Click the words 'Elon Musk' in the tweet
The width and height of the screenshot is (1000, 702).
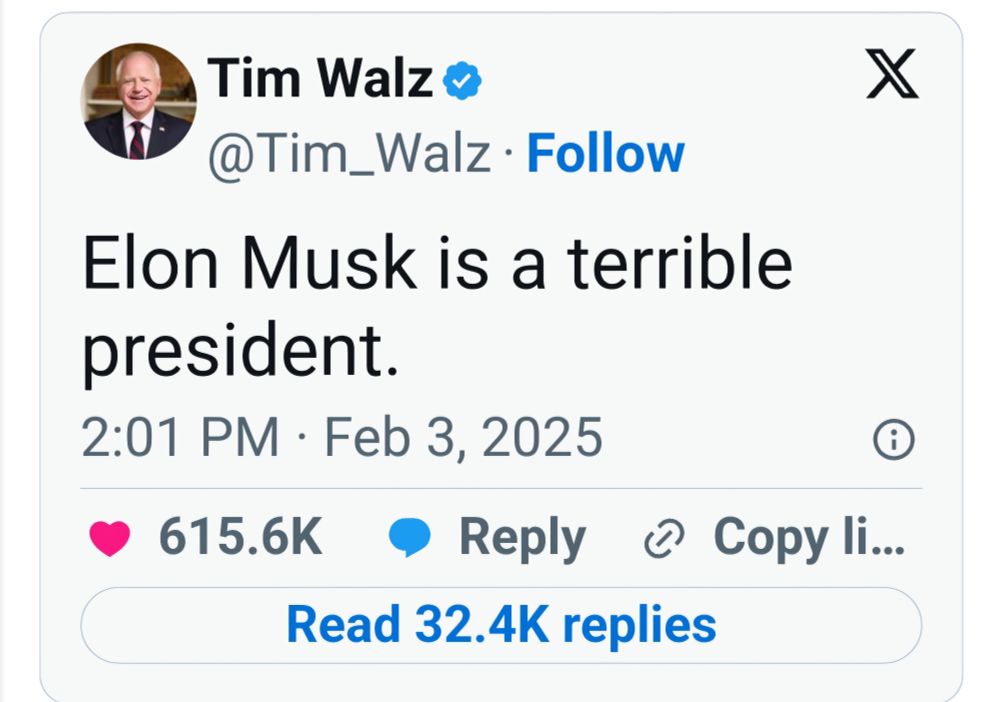(x=248, y=264)
